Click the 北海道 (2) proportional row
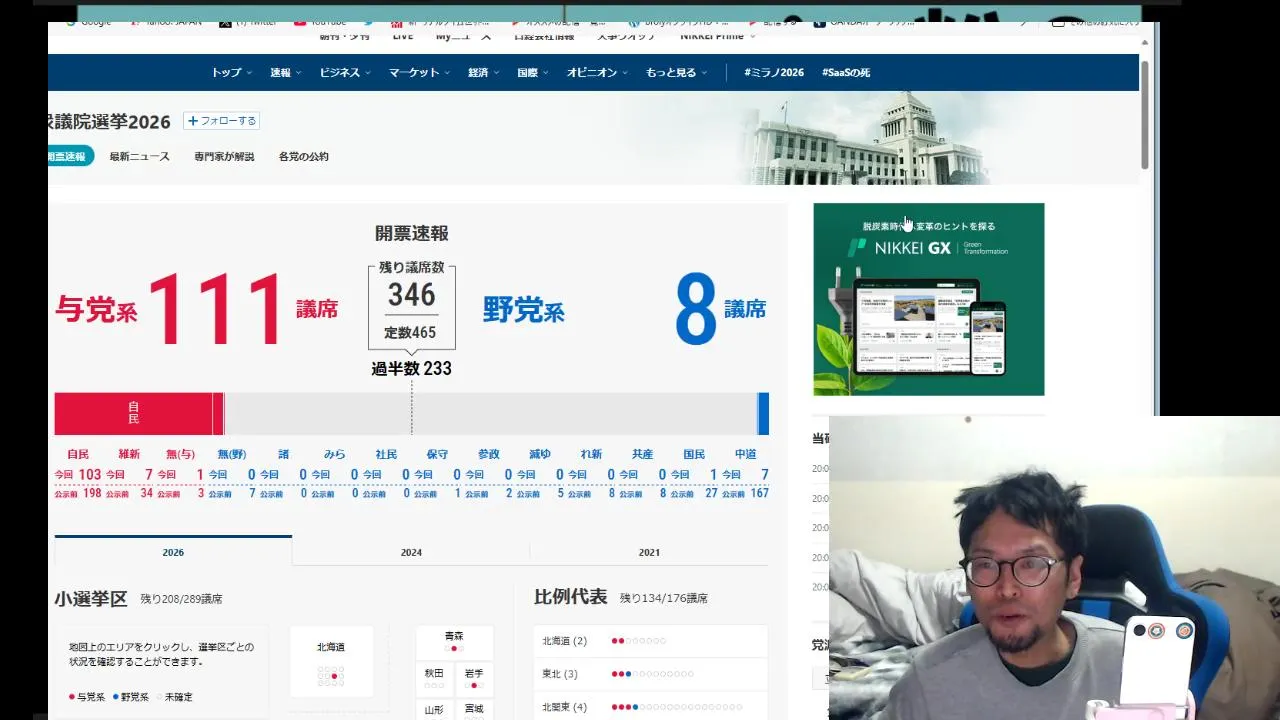 [650, 641]
